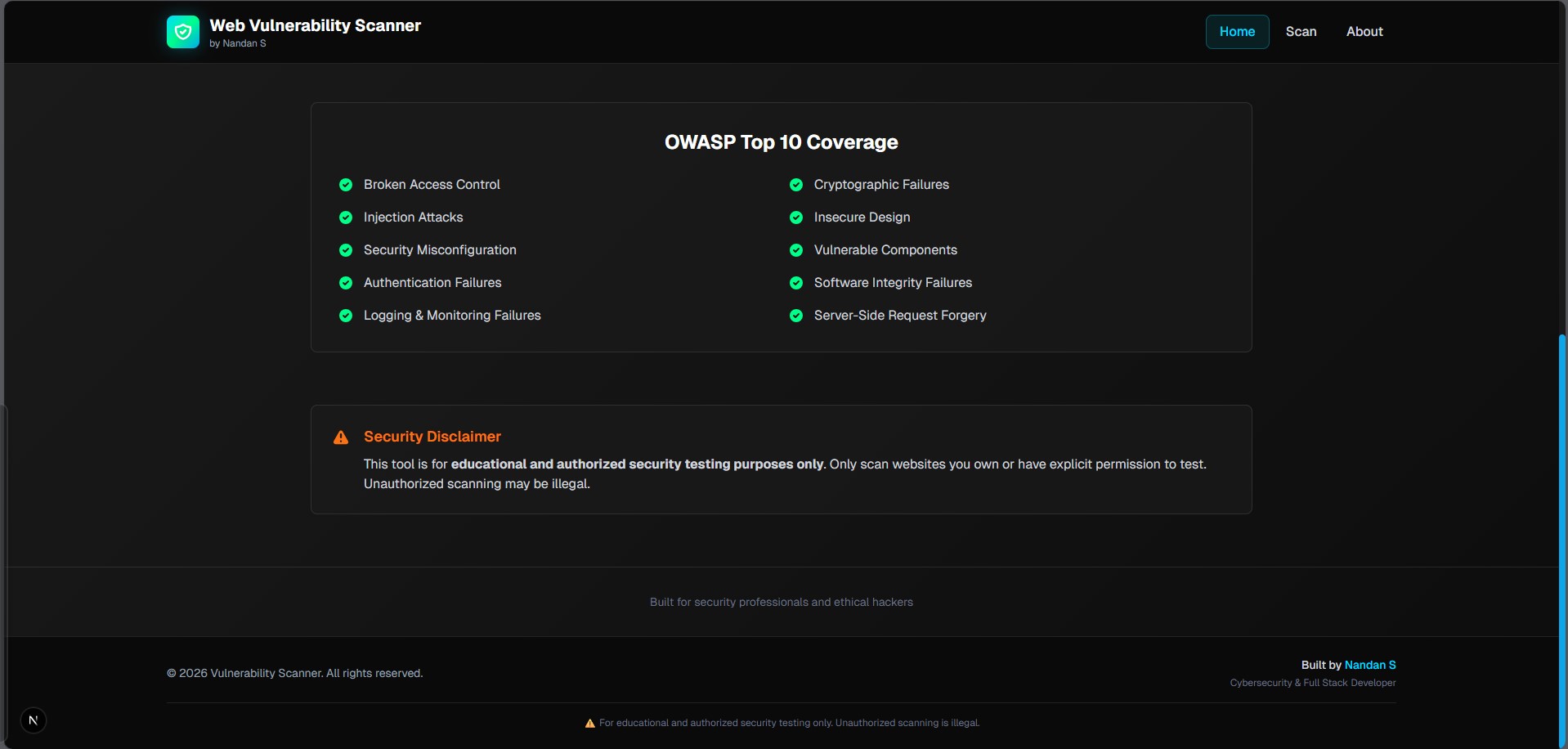Click the Next.js dev tools N icon
This screenshot has width=1568, height=749.
click(x=34, y=720)
